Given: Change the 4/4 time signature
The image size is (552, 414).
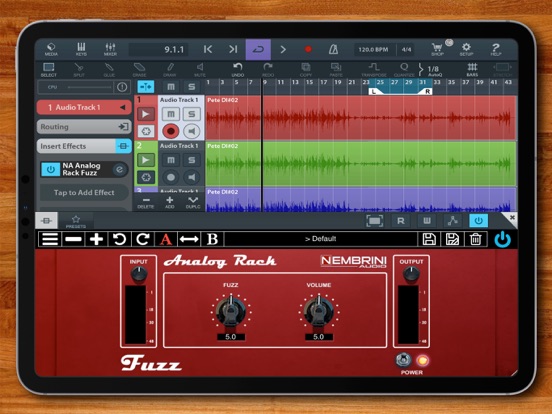Looking at the screenshot, I should point(406,50).
